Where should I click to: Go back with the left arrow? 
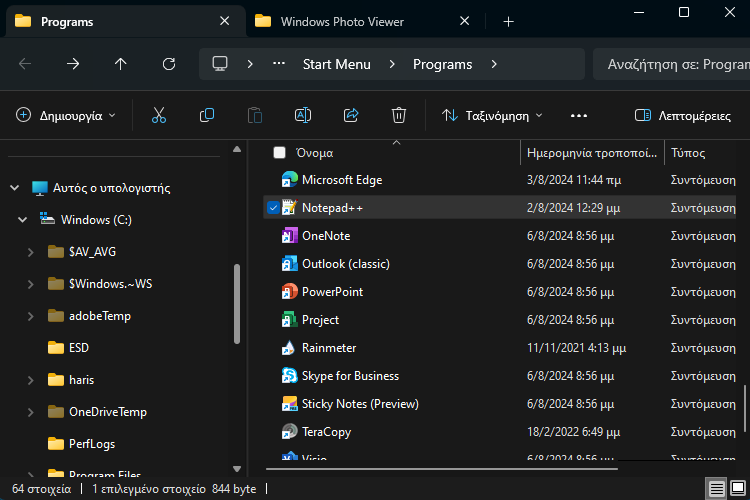(25, 64)
